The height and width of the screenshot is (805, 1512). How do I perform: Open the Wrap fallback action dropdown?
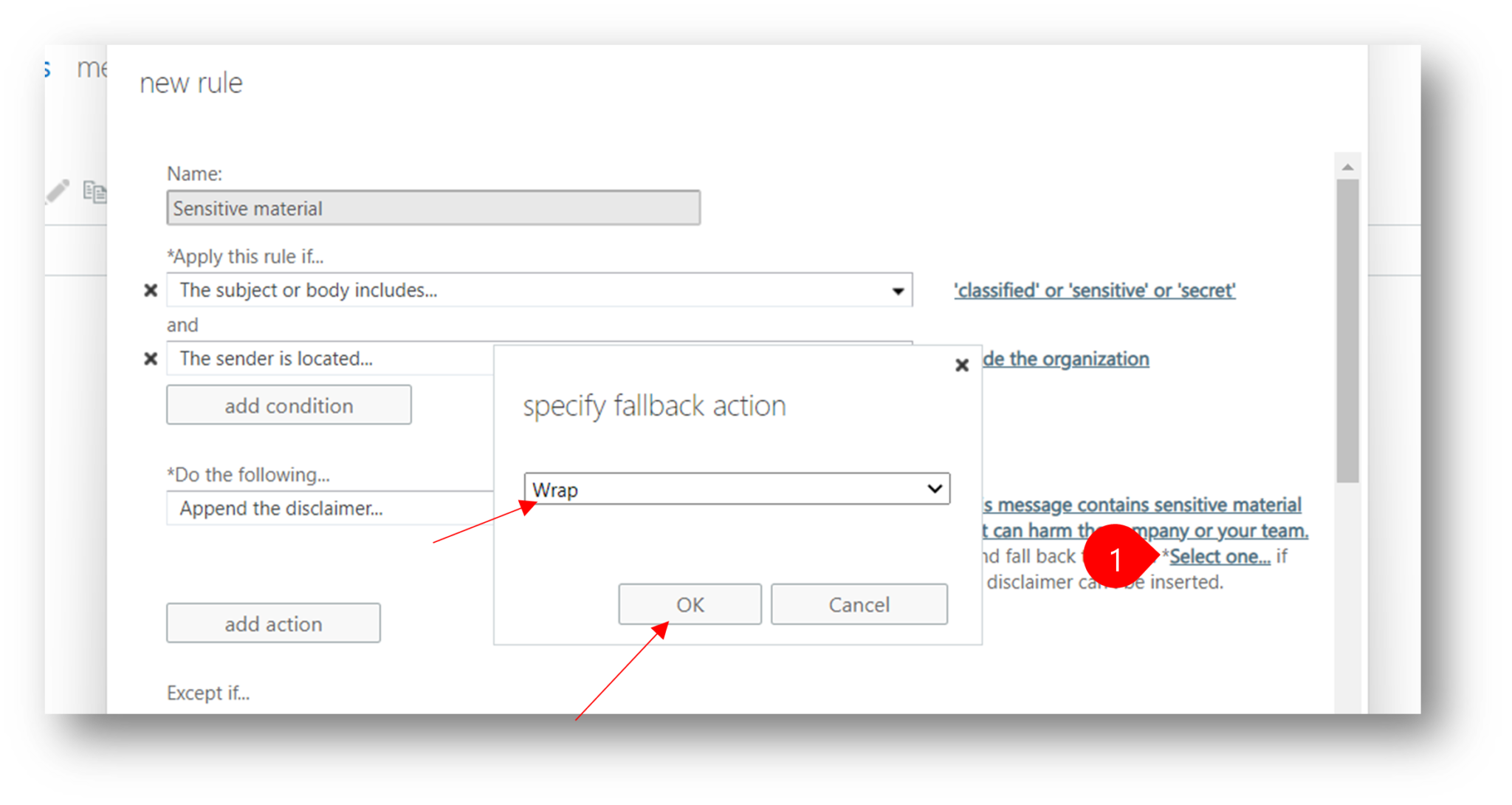(736, 489)
